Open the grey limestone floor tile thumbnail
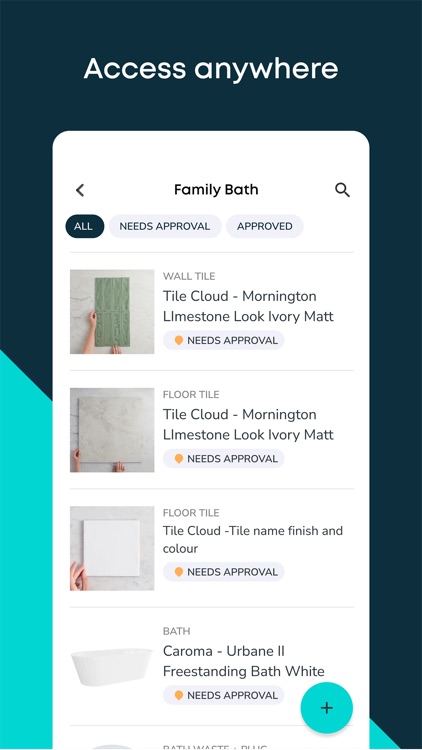The height and width of the screenshot is (750, 422). click(112, 430)
